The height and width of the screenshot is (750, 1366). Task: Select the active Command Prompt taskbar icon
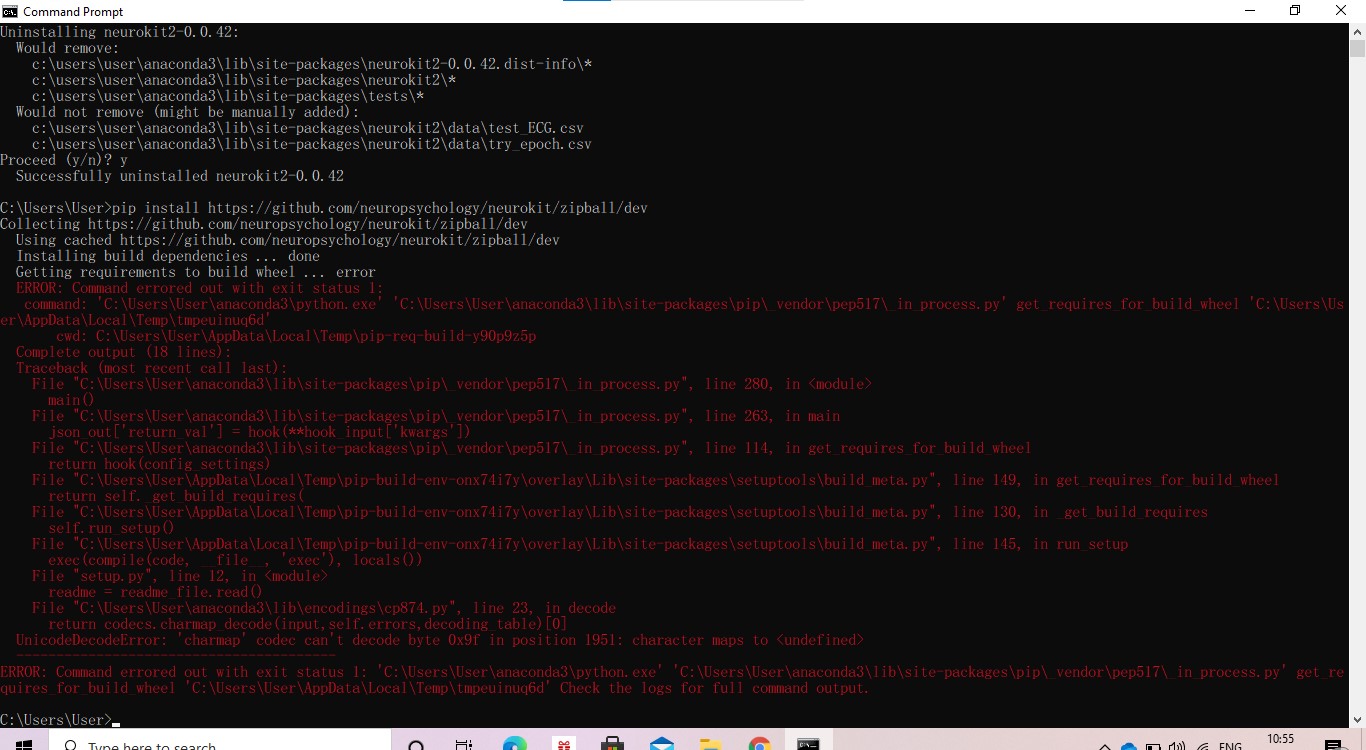coord(808,744)
